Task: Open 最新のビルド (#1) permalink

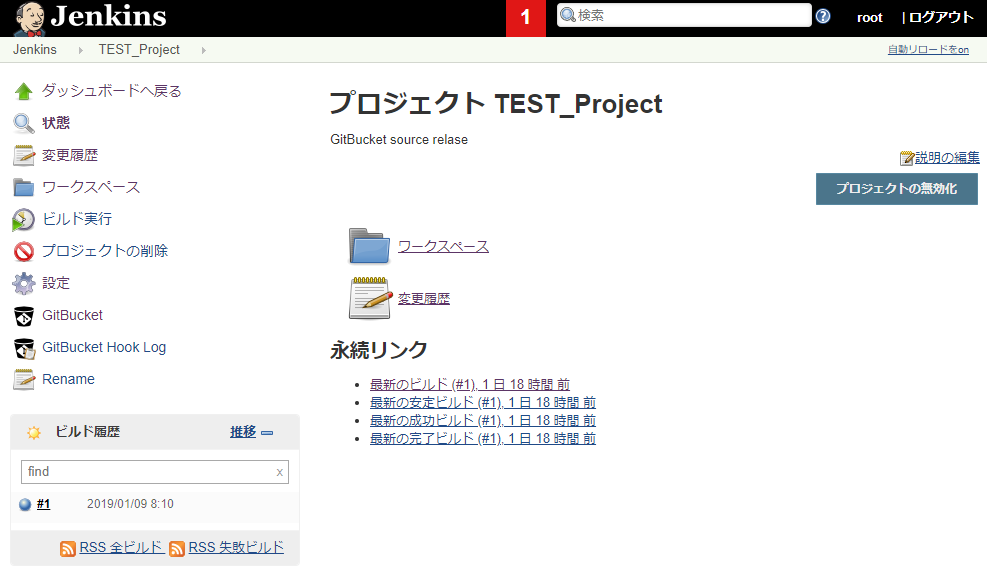Action: (470, 384)
